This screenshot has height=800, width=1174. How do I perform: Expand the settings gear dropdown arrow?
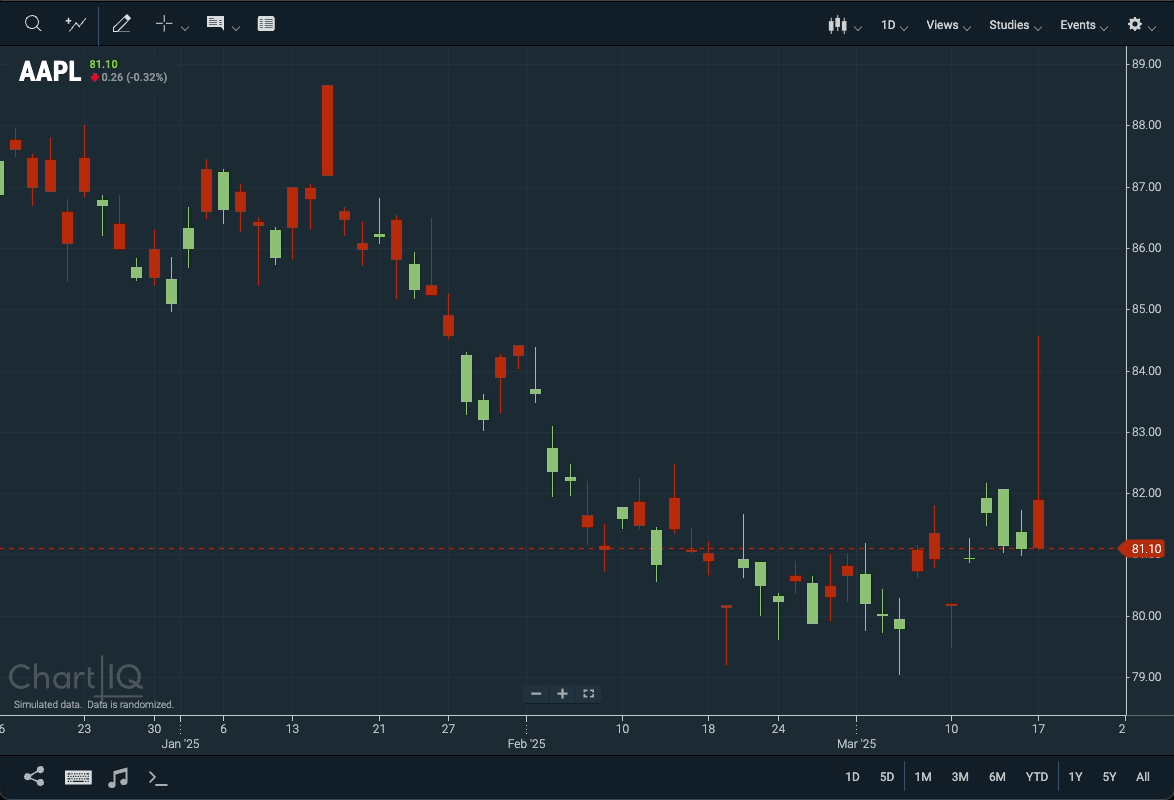click(1152, 28)
